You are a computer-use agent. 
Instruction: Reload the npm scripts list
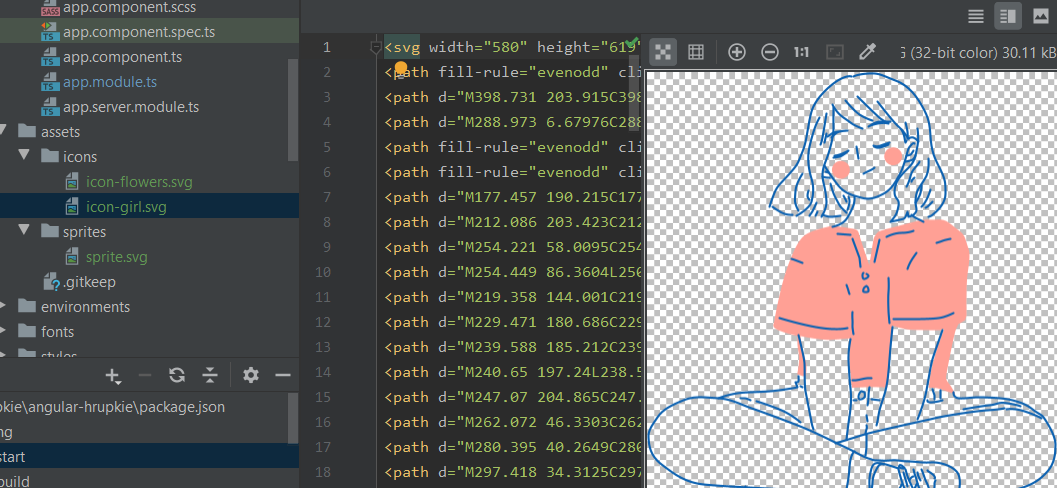pos(177,375)
